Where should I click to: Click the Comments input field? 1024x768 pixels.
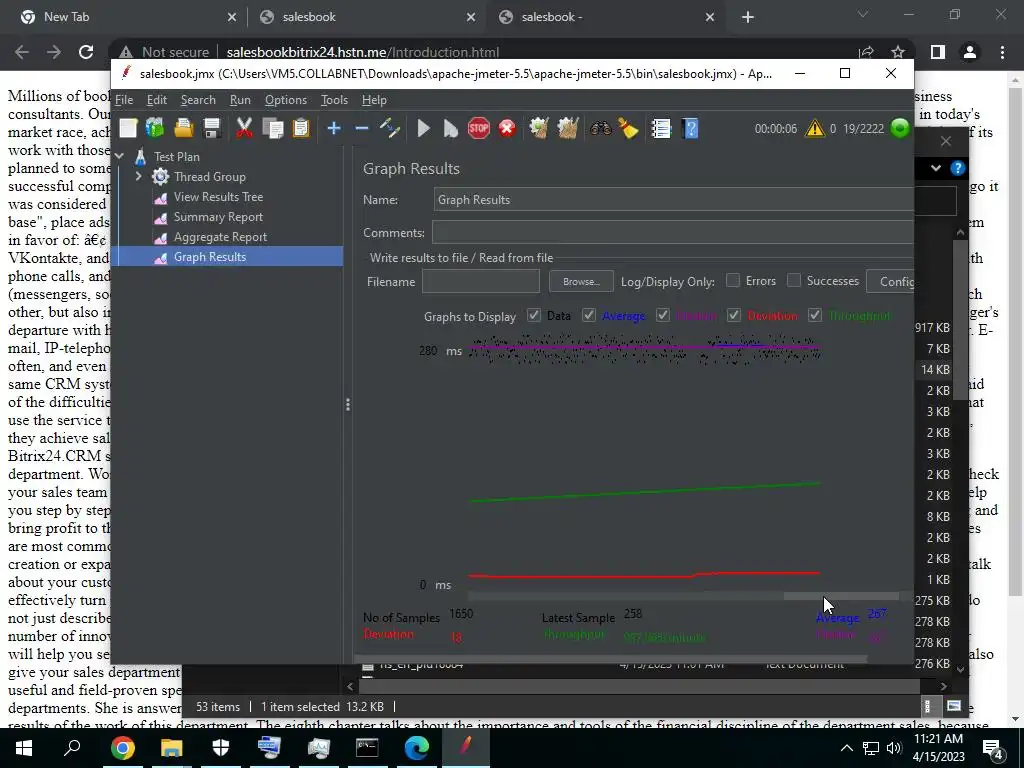[673, 232]
